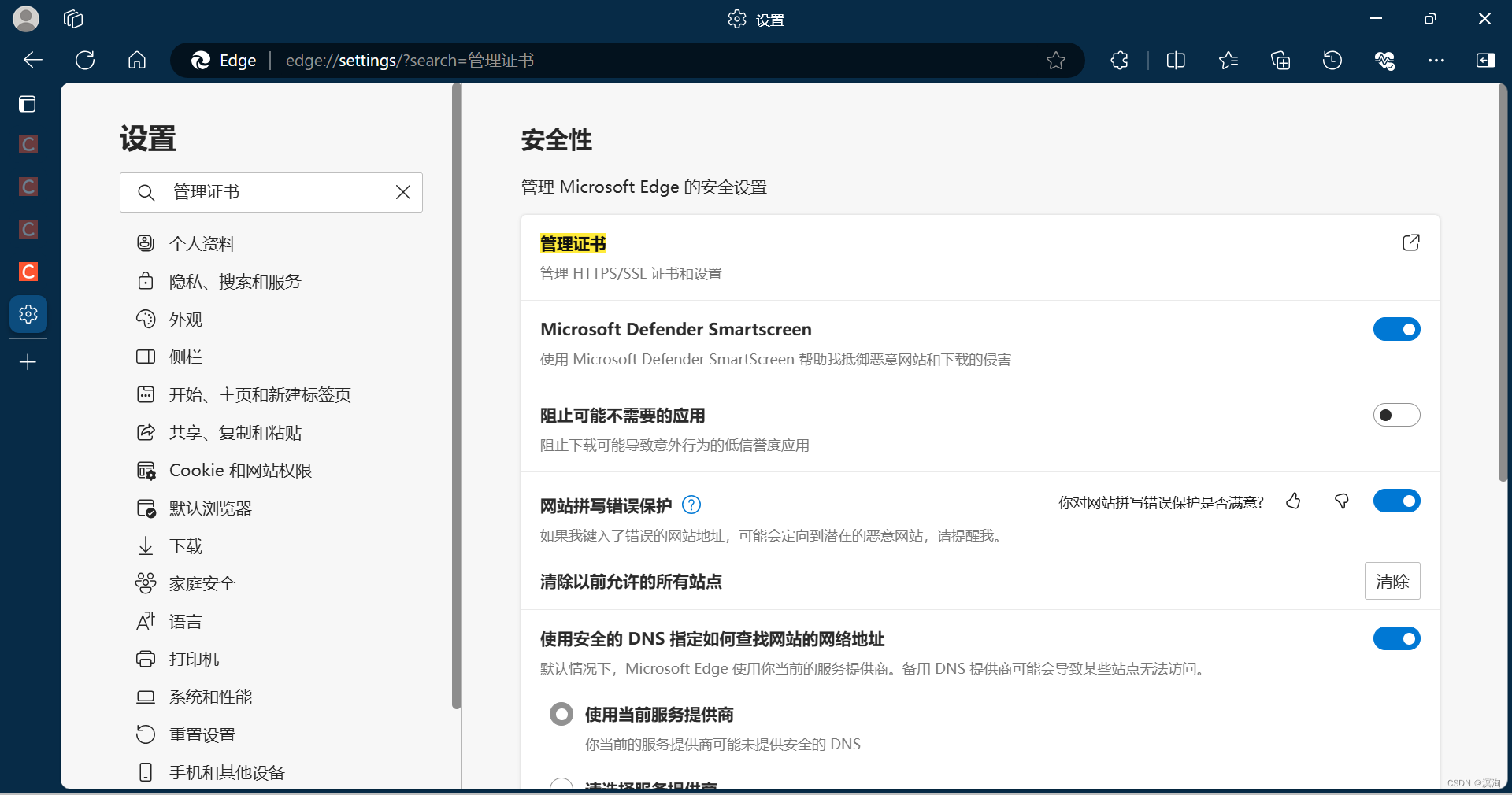1512x795 pixels.
Task: Clear the settings search text
Action: pos(403,192)
